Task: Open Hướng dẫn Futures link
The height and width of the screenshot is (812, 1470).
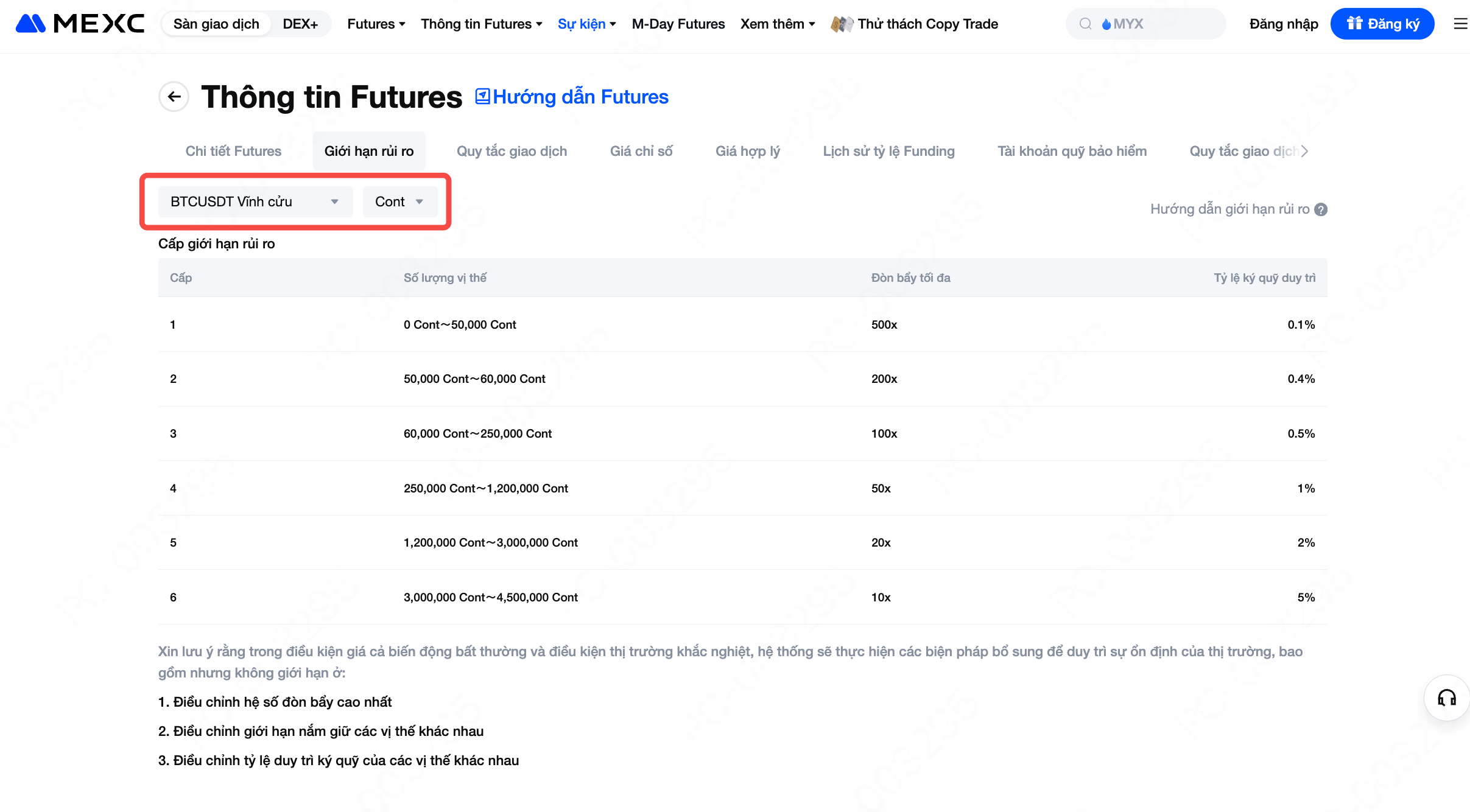Action: 580,97
